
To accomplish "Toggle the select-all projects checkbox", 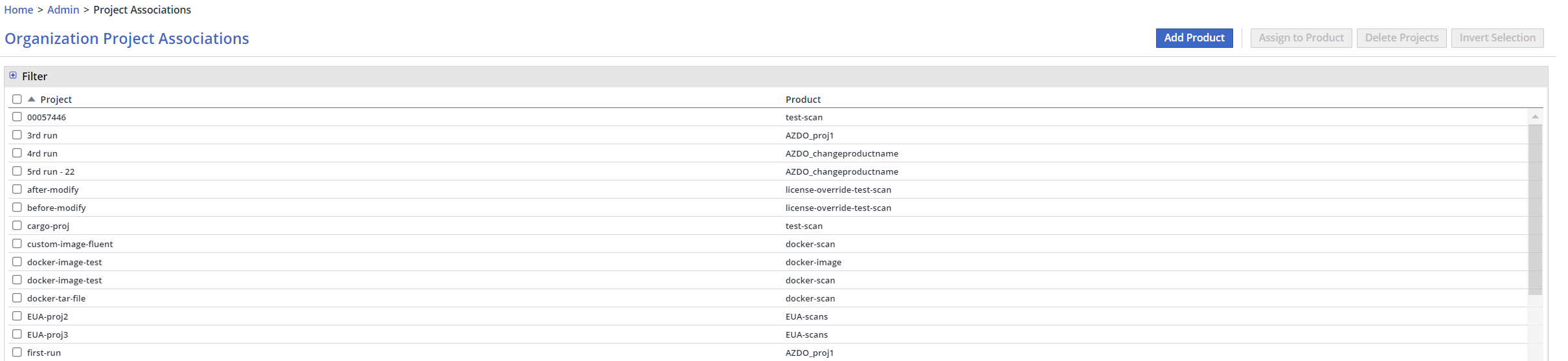I will click(17, 100).
